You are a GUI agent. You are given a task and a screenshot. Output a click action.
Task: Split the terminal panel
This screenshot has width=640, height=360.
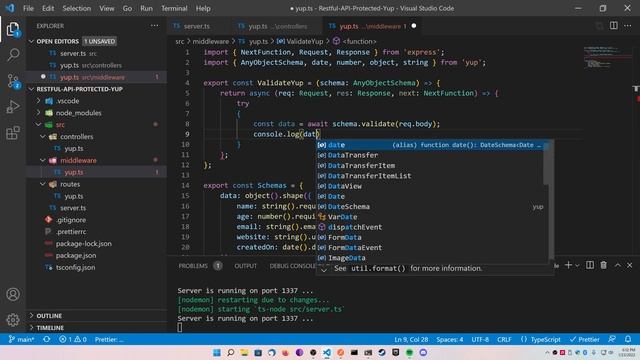[590, 265]
